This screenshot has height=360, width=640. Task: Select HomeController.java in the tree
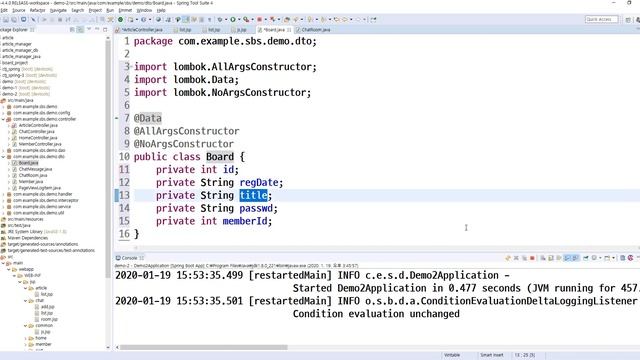click(38, 138)
